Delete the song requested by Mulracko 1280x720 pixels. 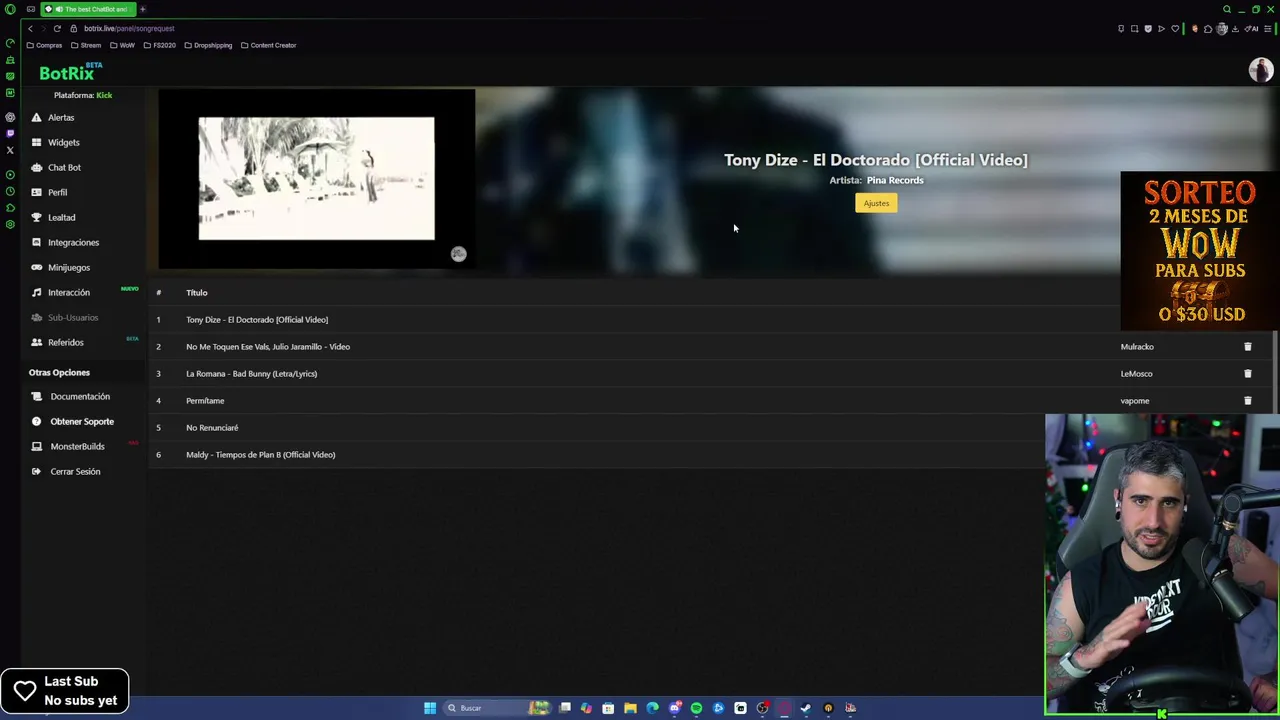click(x=1247, y=346)
